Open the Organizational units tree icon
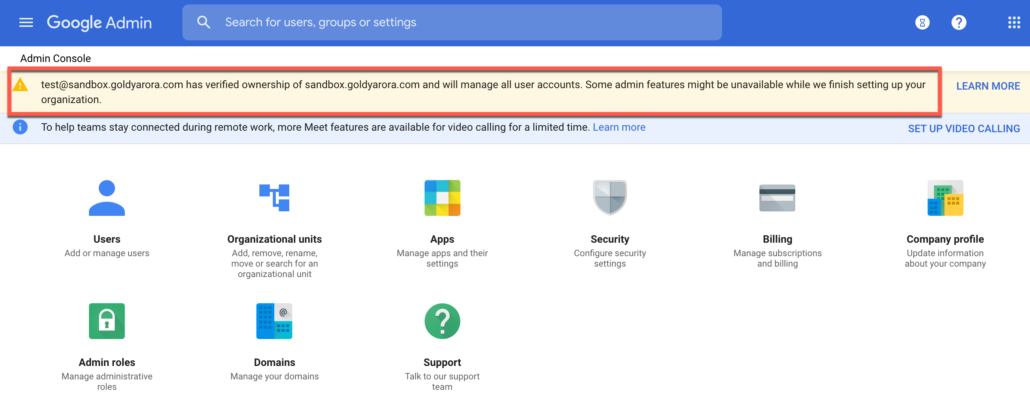The width and height of the screenshot is (1030, 407). [x=275, y=197]
